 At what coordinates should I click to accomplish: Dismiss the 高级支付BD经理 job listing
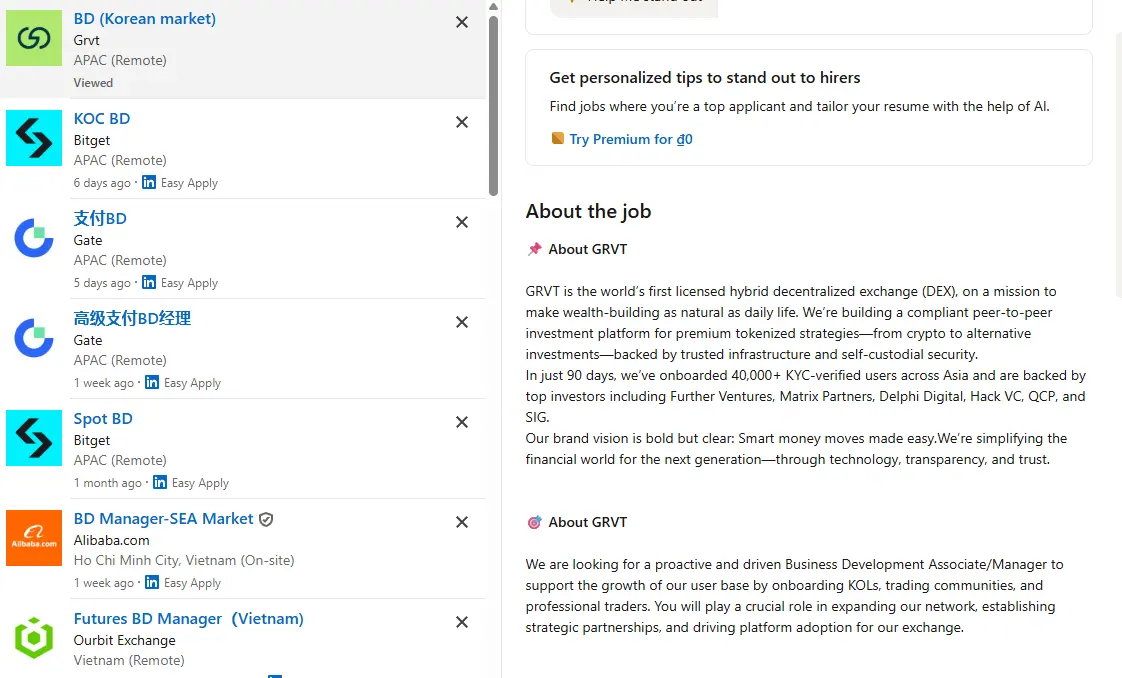click(462, 322)
